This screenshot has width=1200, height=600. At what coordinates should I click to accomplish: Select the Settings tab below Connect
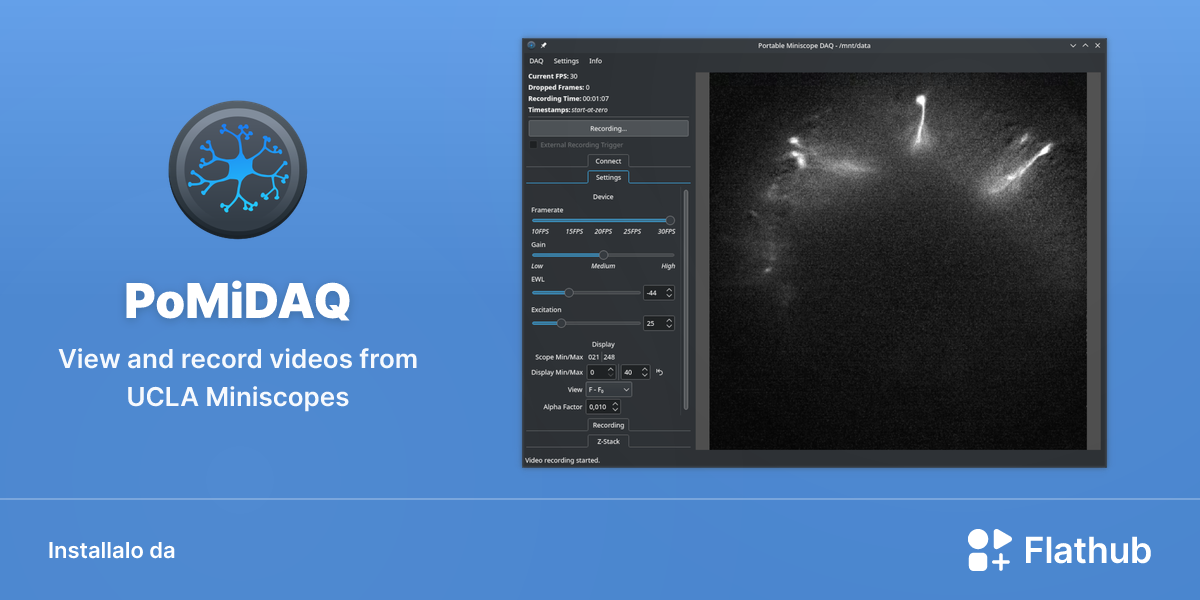pos(608,177)
